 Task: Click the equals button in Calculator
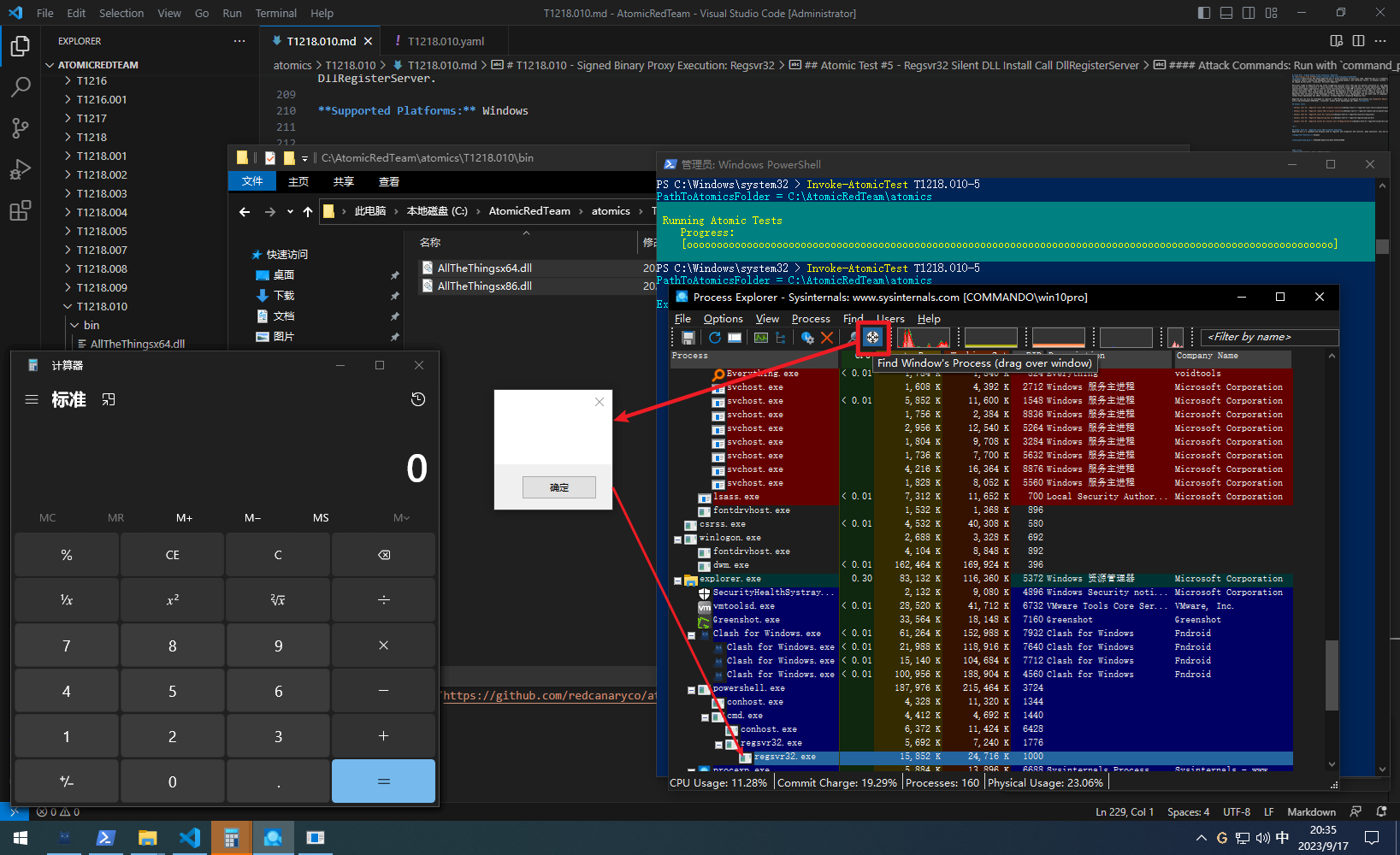tap(384, 781)
